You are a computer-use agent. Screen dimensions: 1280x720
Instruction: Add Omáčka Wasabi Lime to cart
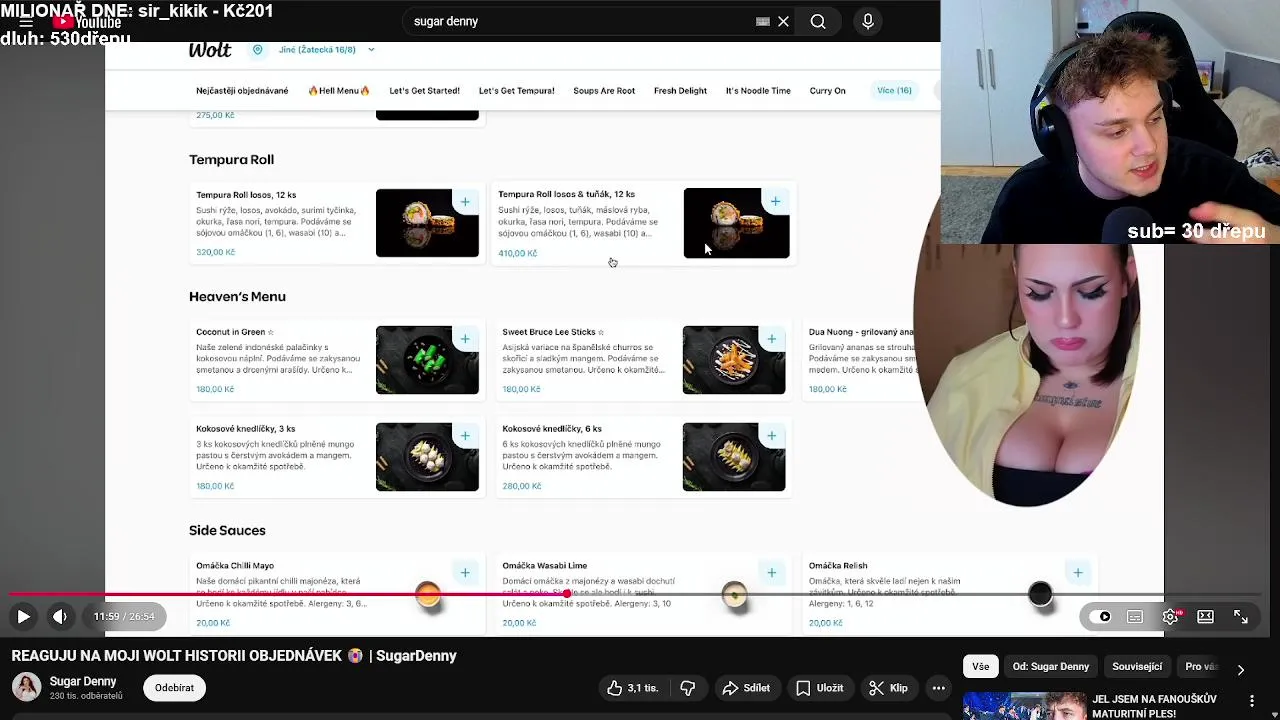pos(772,573)
